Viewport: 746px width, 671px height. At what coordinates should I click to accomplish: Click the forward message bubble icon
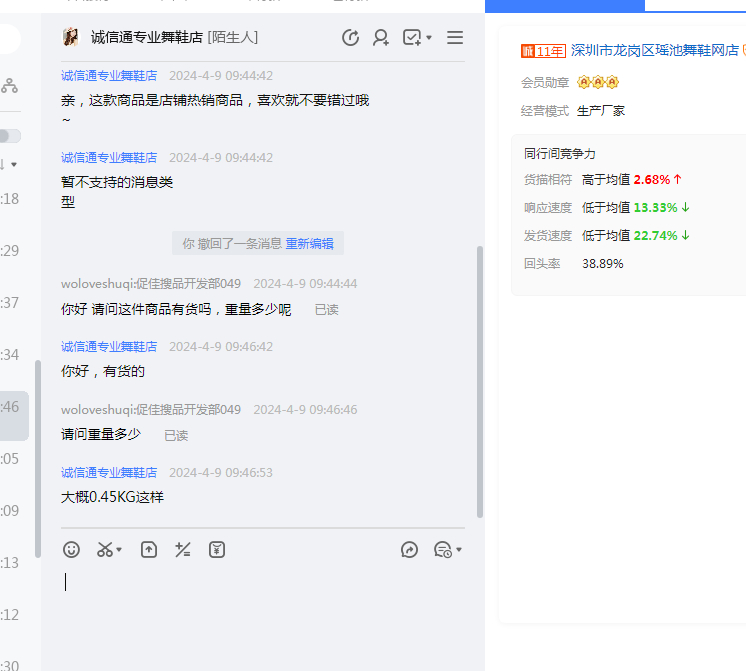click(409, 549)
